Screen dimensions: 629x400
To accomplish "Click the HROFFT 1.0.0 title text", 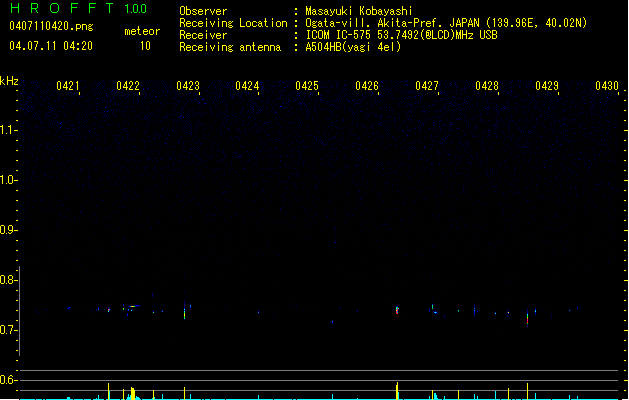I will tap(79, 8).
